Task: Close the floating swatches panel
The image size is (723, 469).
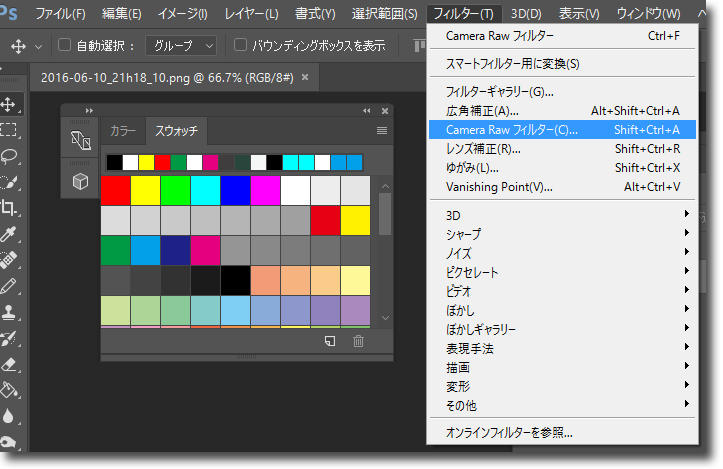Action: (385, 111)
